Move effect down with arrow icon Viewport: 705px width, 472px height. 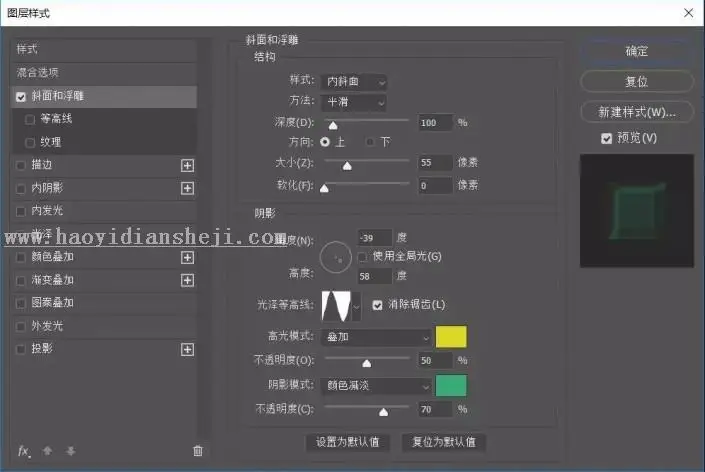[x=71, y=450]
